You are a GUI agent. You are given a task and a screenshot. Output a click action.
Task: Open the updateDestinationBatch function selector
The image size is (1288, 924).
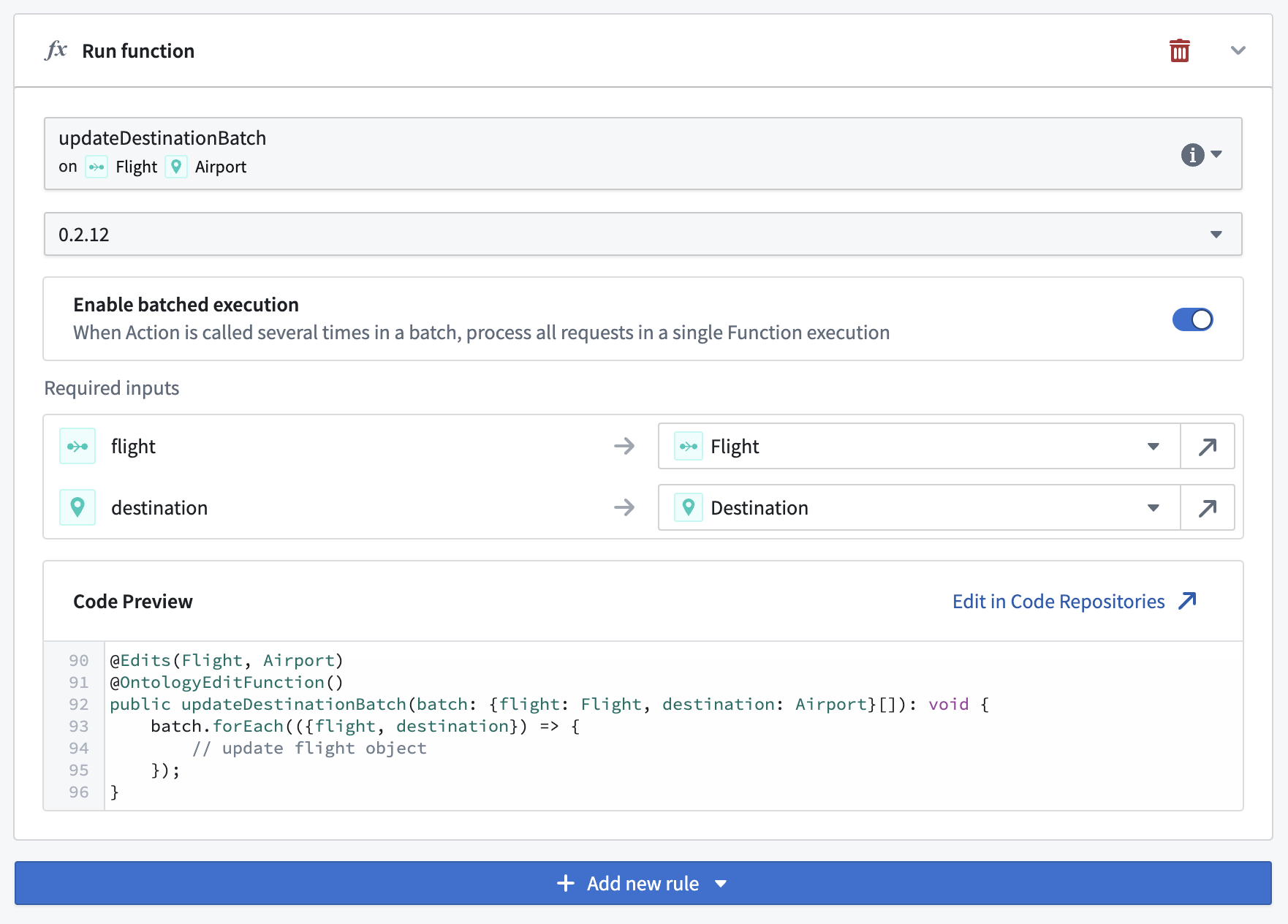643,154
